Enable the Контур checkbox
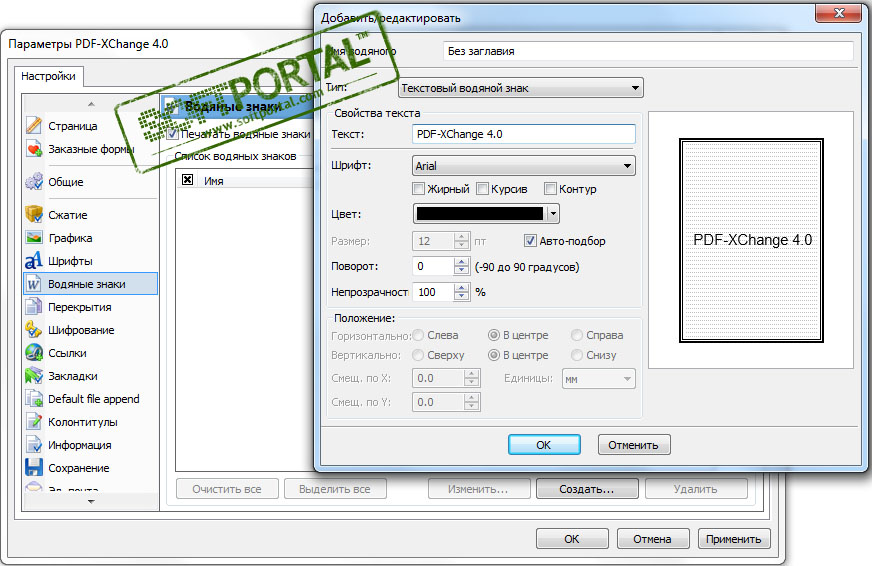872x566 pixels. 550,189
